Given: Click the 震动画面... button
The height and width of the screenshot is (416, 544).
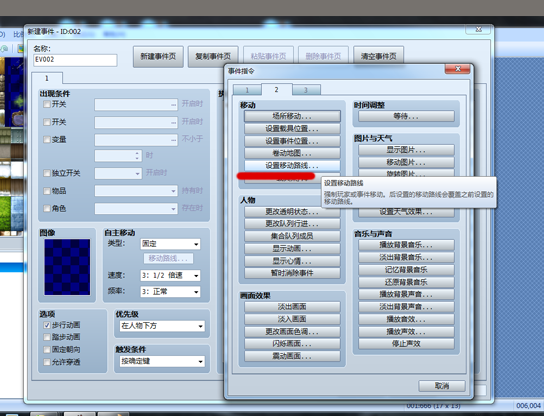Looking at the screenshot, I should [x=292, y=356].
